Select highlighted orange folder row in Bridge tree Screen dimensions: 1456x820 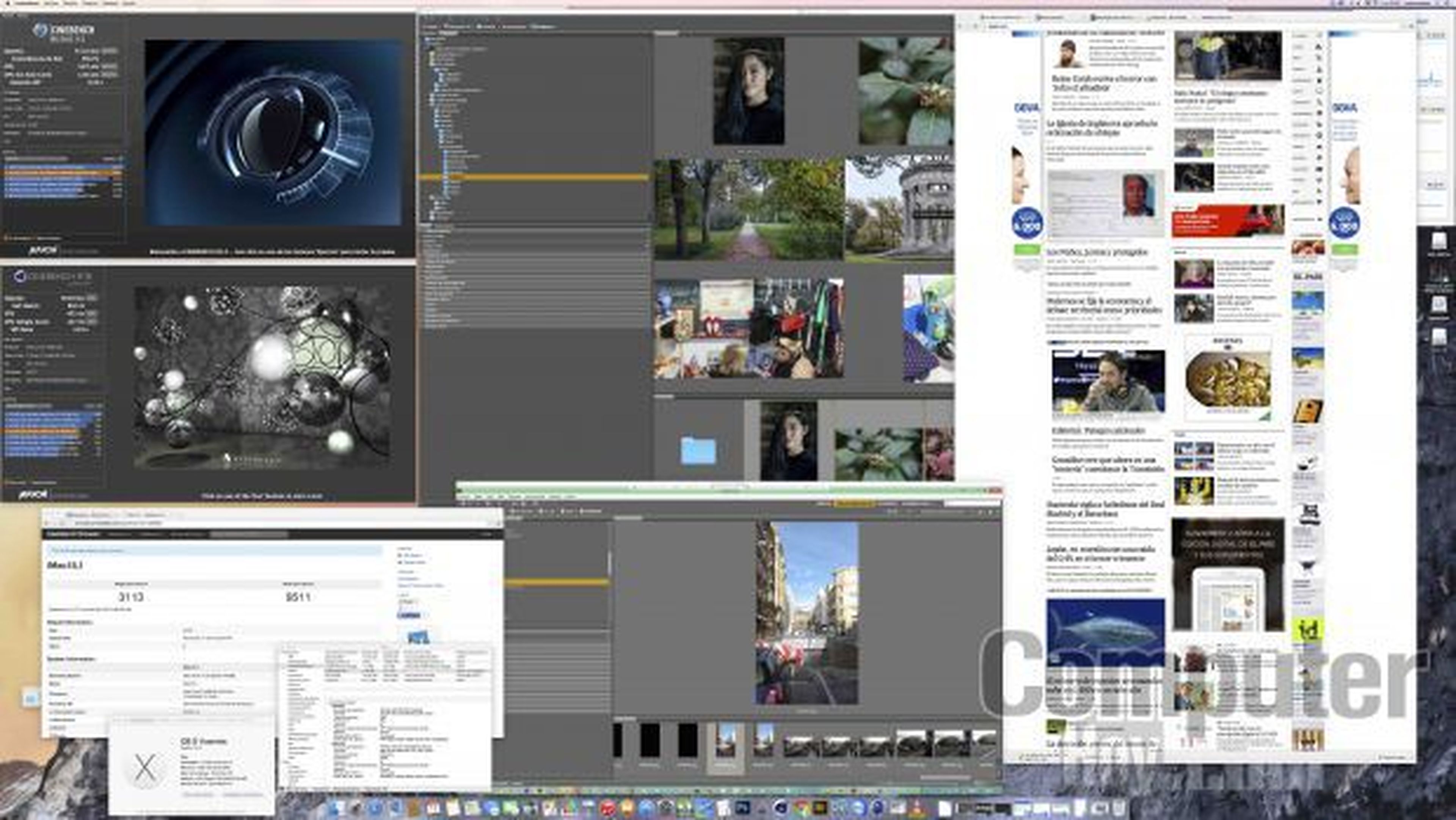click(533, 177)
